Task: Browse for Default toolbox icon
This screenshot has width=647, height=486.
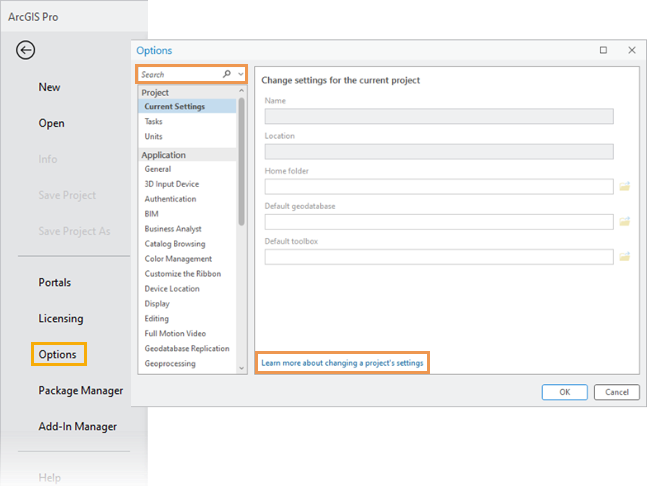Action: (x=625, y=257)
